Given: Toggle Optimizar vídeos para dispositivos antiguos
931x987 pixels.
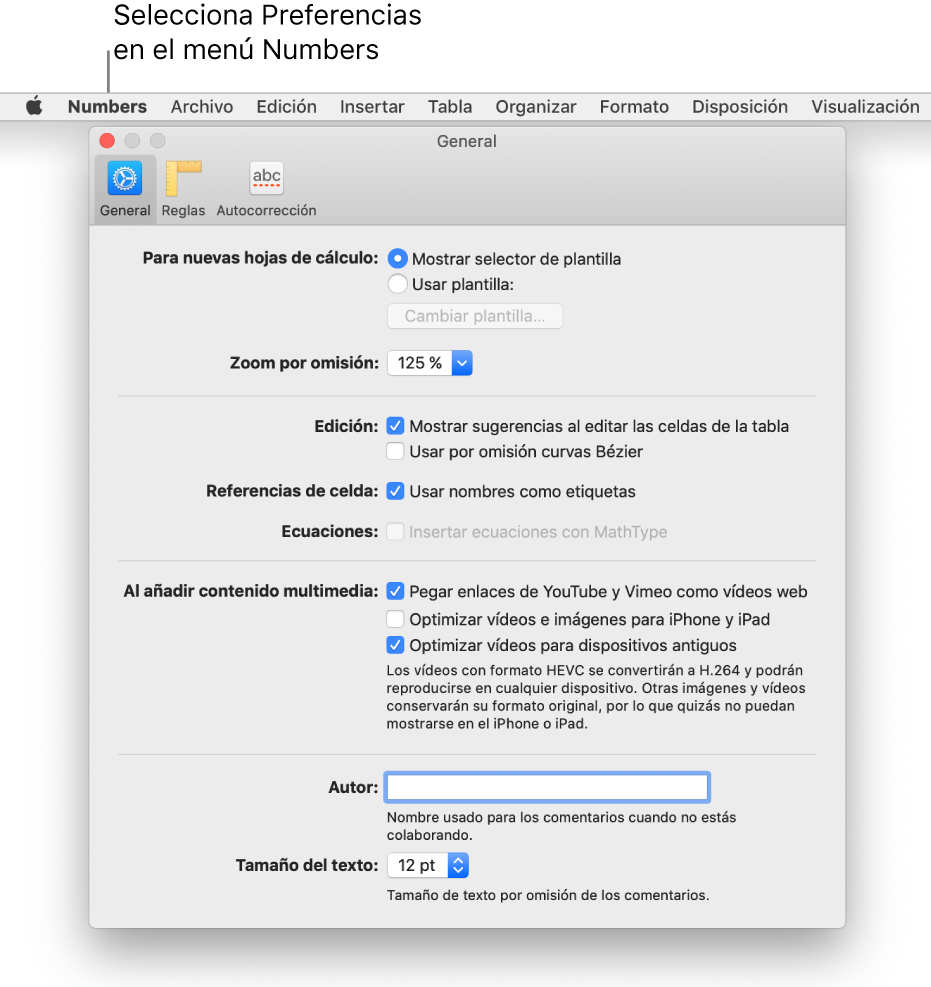Looking at the screenshot, I should click(x=395, y=645).
